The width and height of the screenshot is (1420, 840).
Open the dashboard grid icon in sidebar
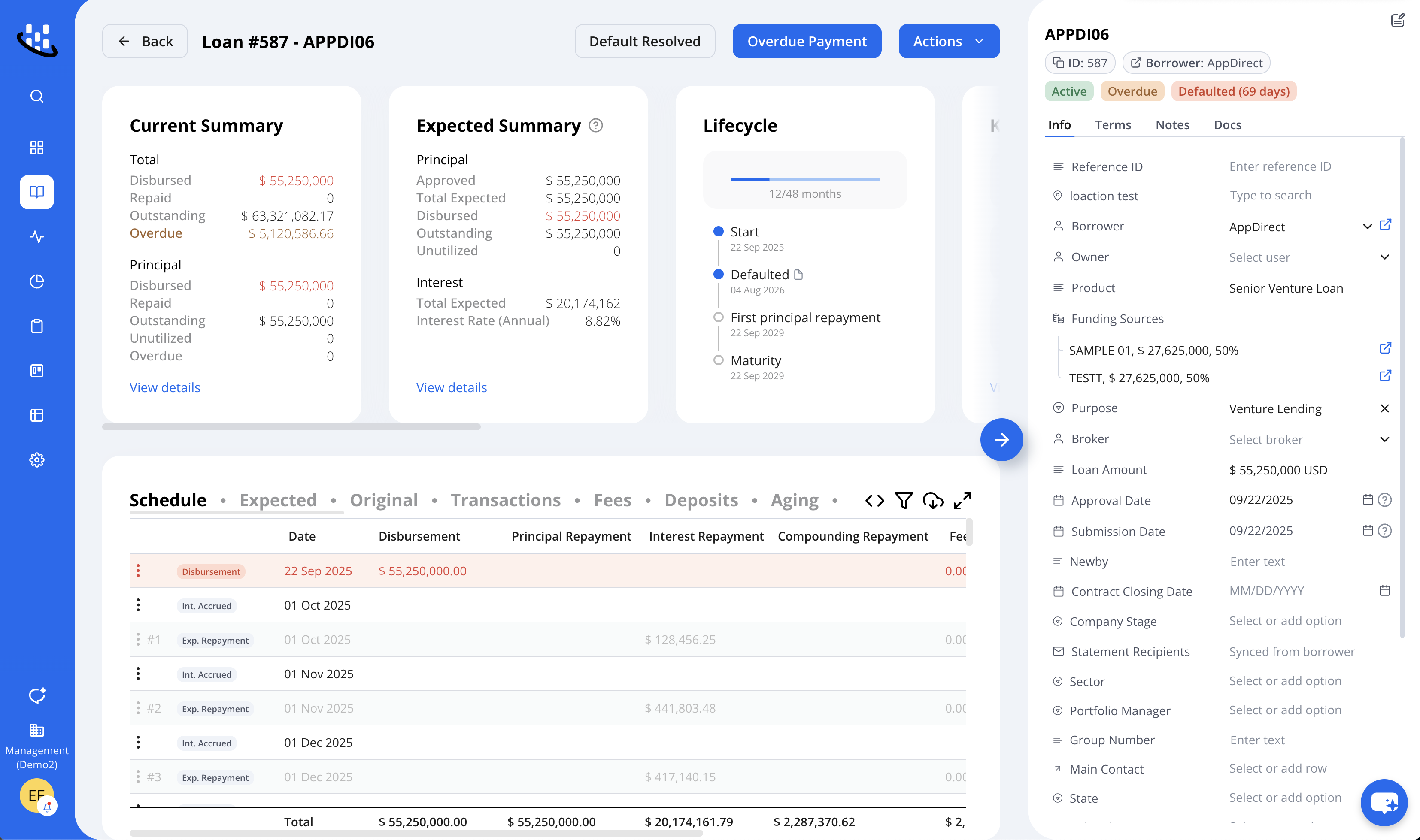click(37, 148)
